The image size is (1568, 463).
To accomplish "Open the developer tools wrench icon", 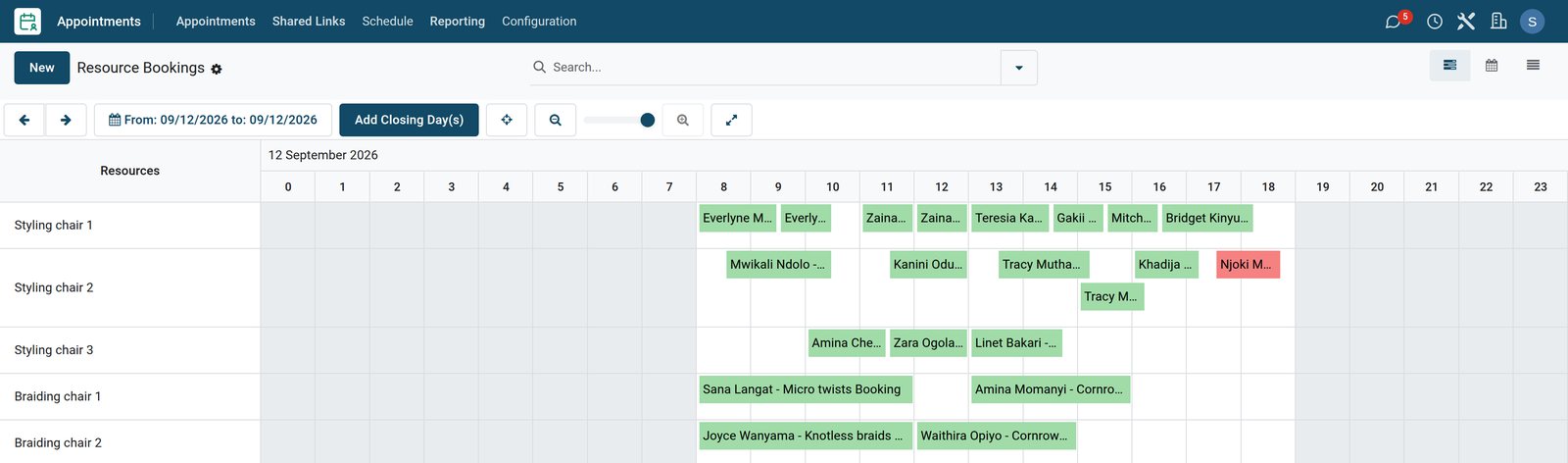I will pos(1466,21).
